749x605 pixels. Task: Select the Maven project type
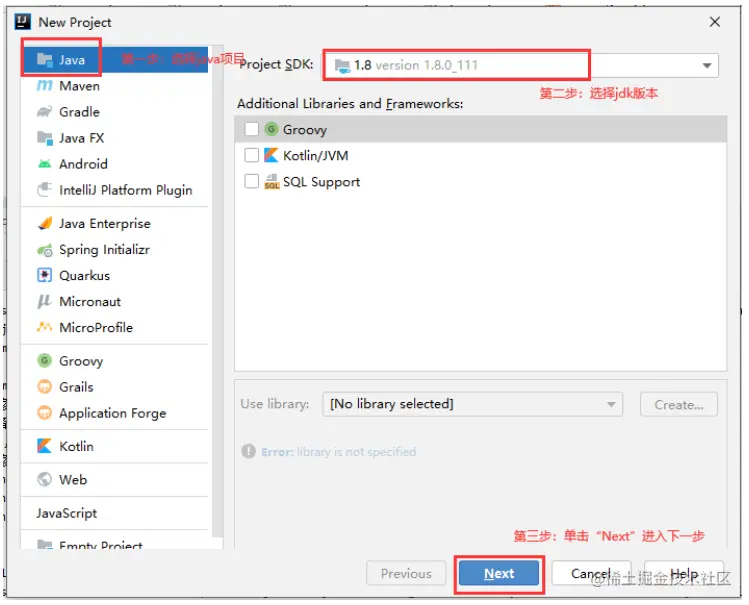(x=115, y=86)
